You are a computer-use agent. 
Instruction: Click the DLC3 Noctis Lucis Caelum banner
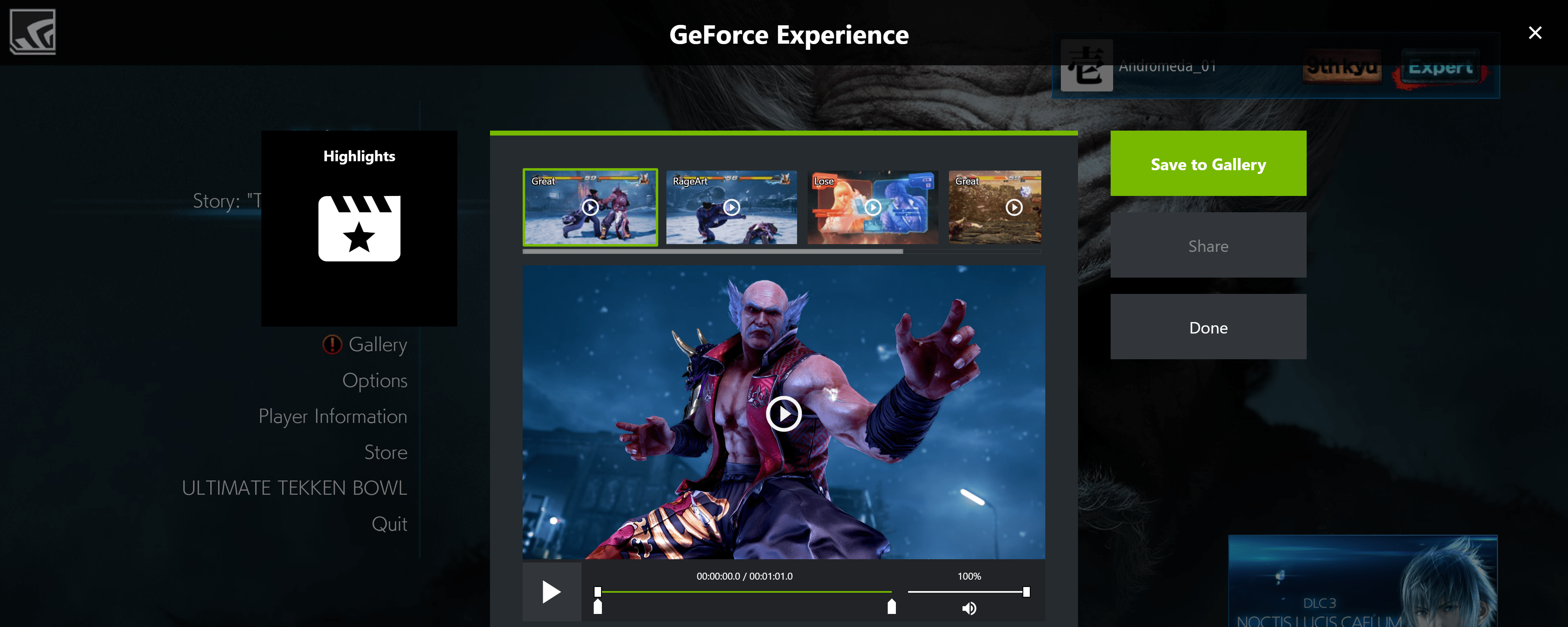[1362, 581]
